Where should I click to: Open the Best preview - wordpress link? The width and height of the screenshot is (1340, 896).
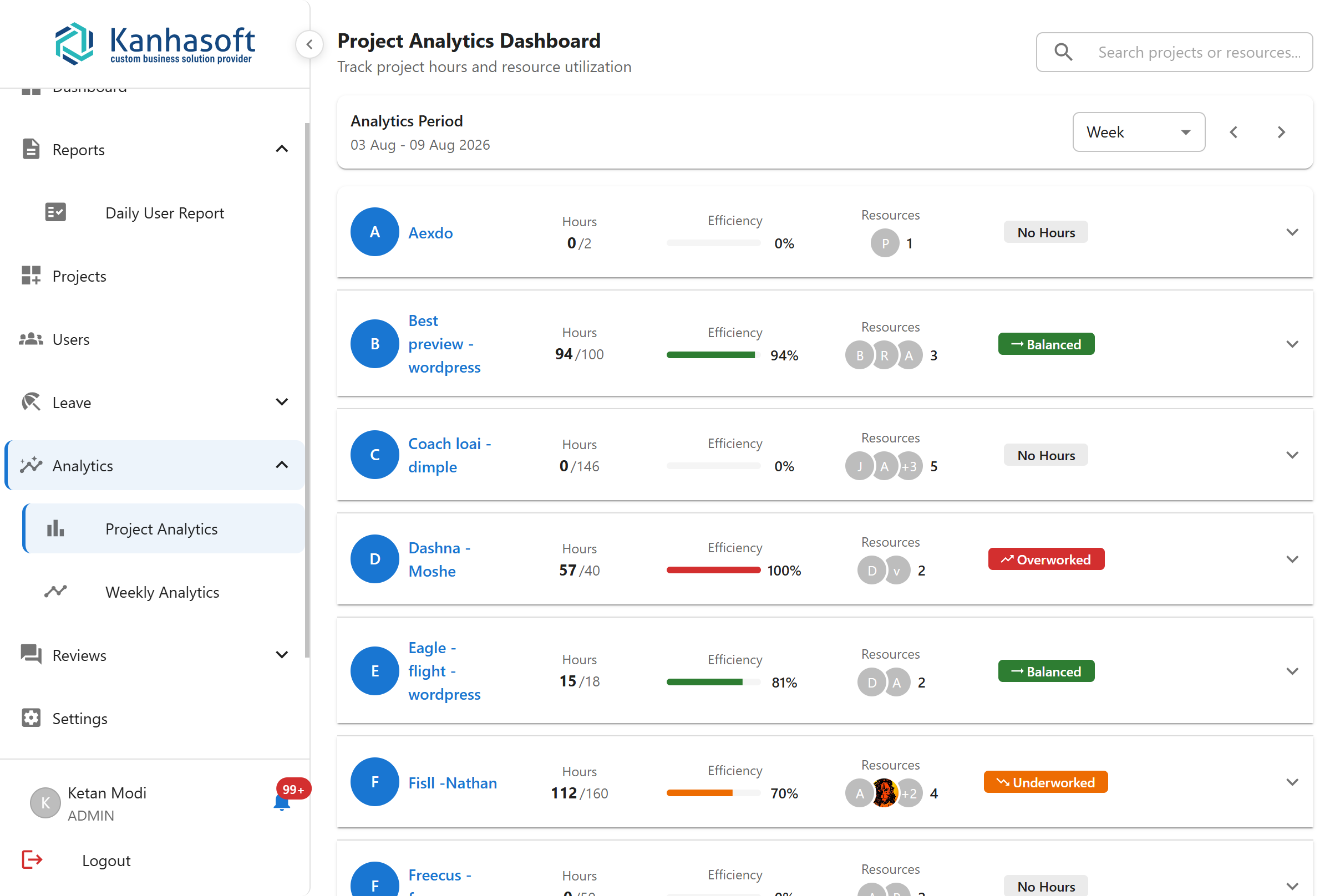(444, 344)
